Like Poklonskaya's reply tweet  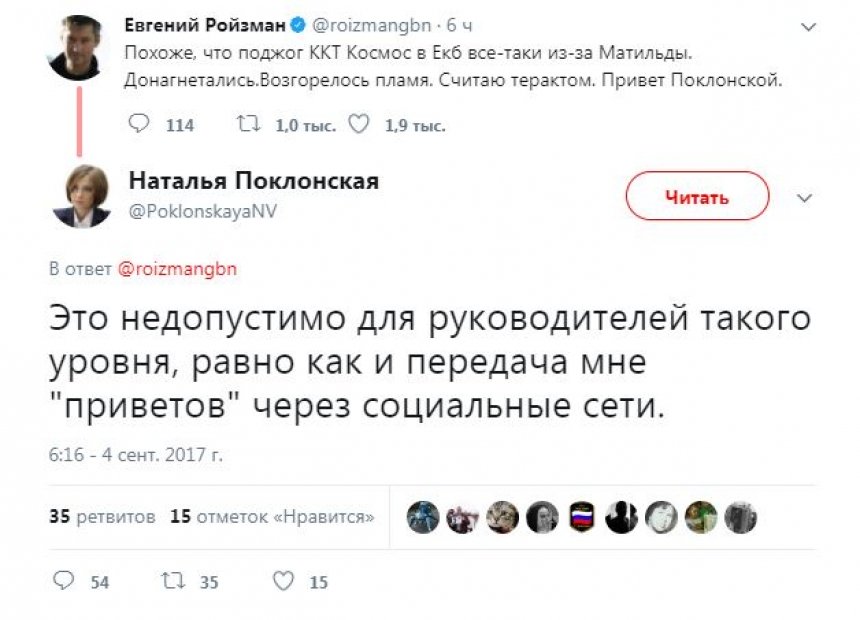[283, 581]
